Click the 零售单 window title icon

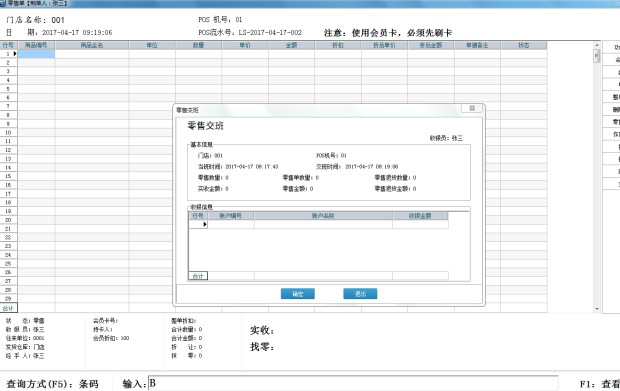[3, 3]
